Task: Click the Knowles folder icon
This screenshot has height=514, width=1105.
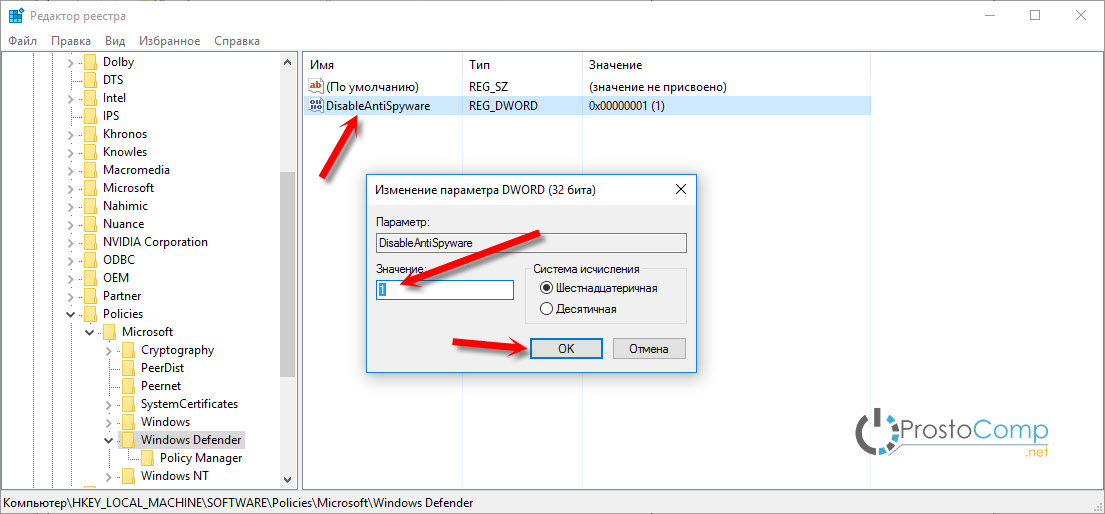Action: pyautogui.click(x=90, y=152)
